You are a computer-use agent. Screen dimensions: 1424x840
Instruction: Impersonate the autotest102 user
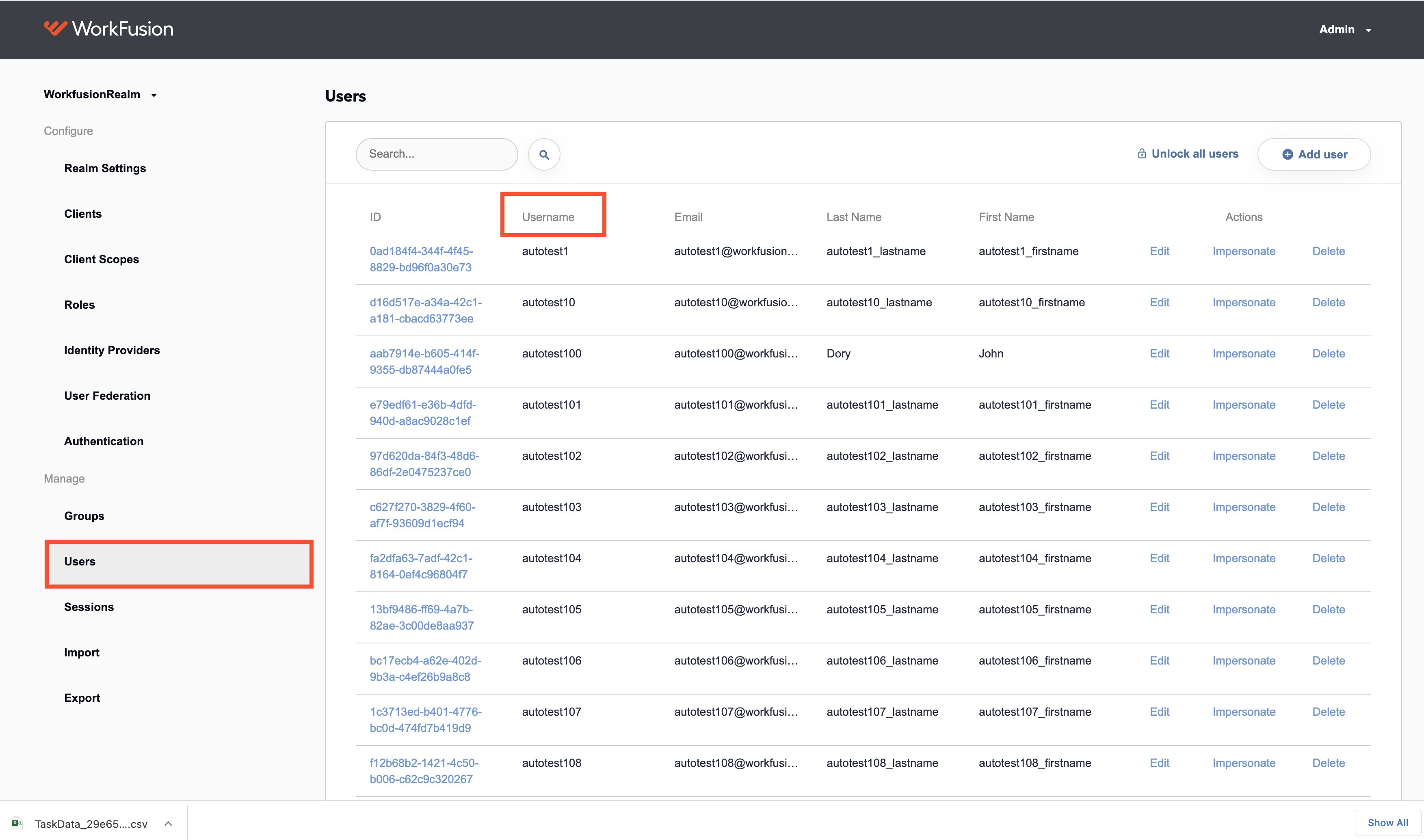pos(1243,456)
